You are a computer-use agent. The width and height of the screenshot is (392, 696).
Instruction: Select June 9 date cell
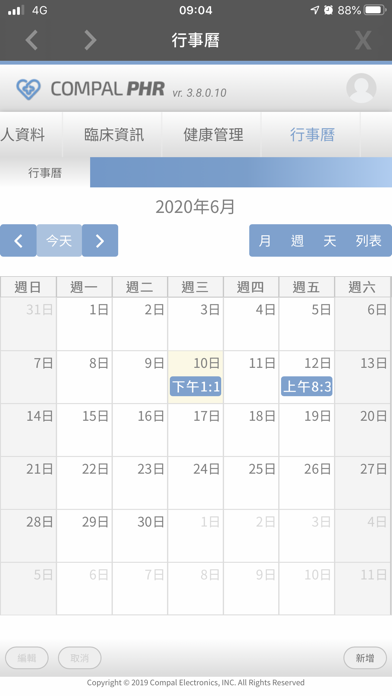(x=140, y=377)
